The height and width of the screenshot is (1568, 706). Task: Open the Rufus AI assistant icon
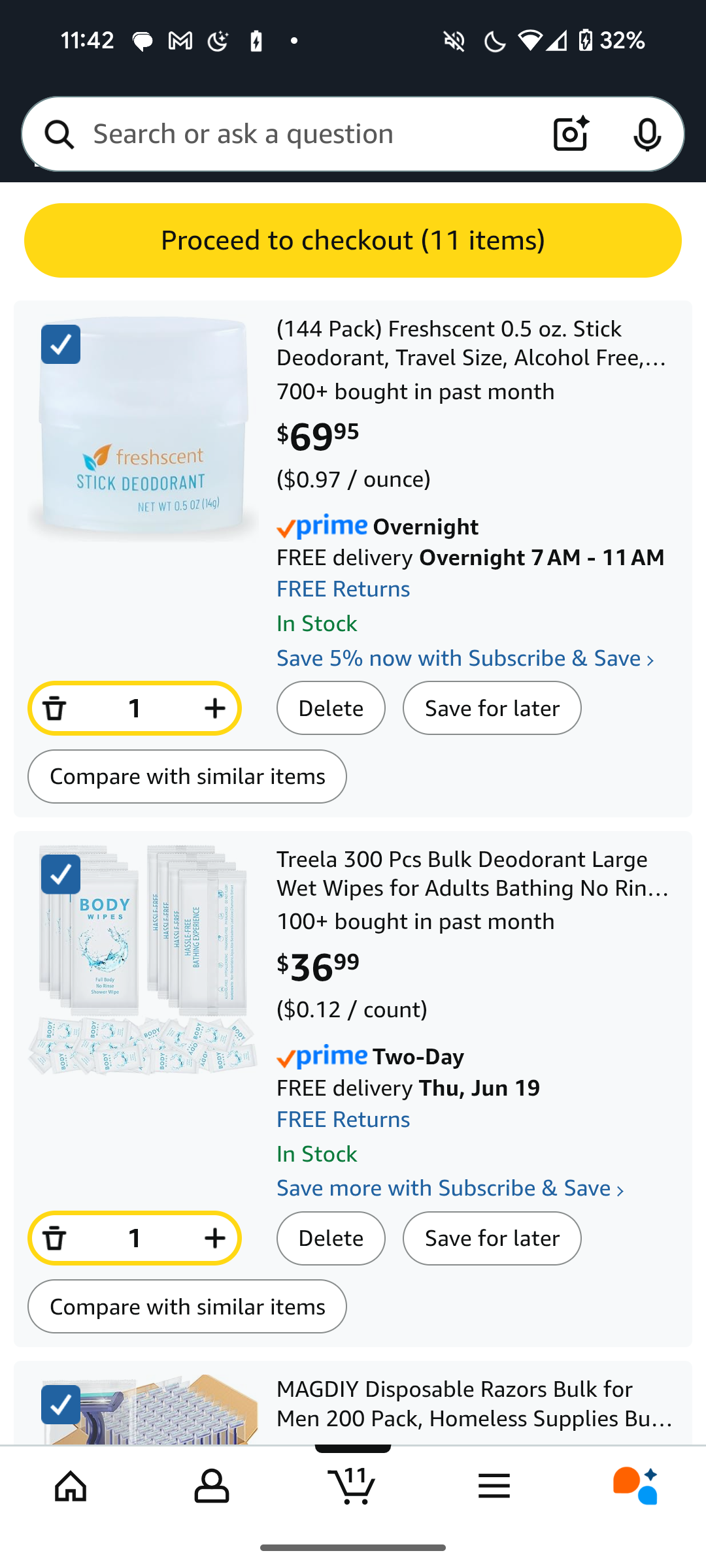635,1485
